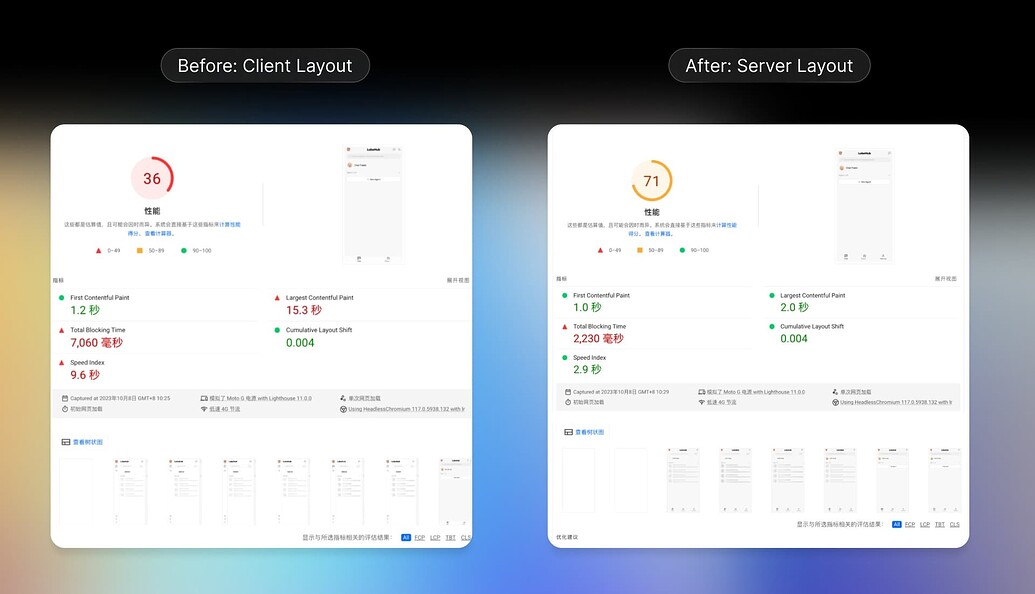Open the page screenshot thumbnail in After panel
This screenshot has width=1035, height=594.
(x=864, y=206)
